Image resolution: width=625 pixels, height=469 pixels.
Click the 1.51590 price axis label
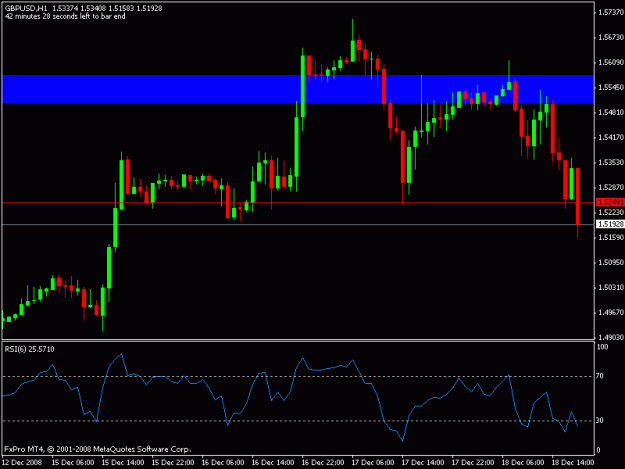[611, 237]
